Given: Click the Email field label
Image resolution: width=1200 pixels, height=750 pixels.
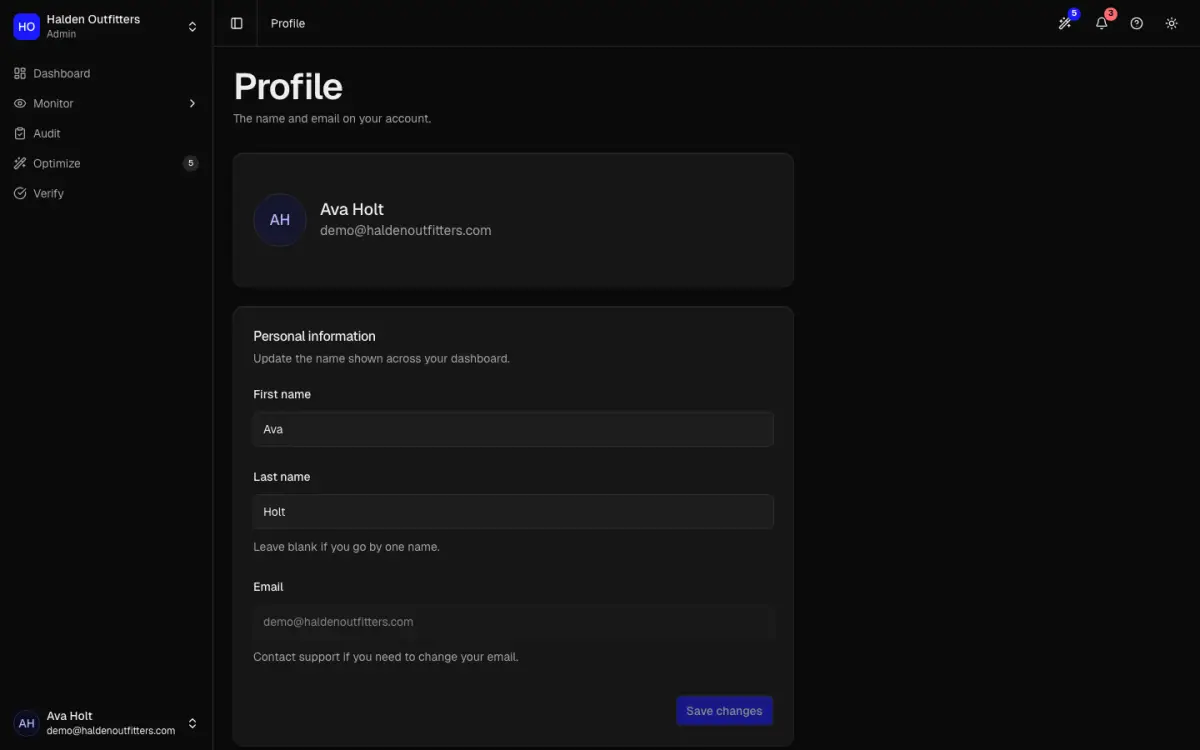Looking at the screenshot, I should click(268, 587).
